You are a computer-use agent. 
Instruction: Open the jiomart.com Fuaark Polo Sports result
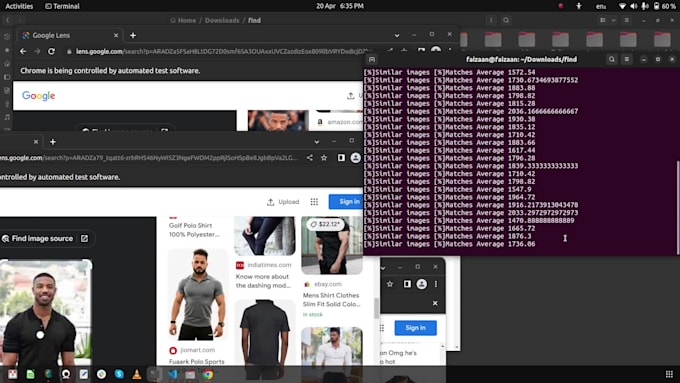point(197,356)
